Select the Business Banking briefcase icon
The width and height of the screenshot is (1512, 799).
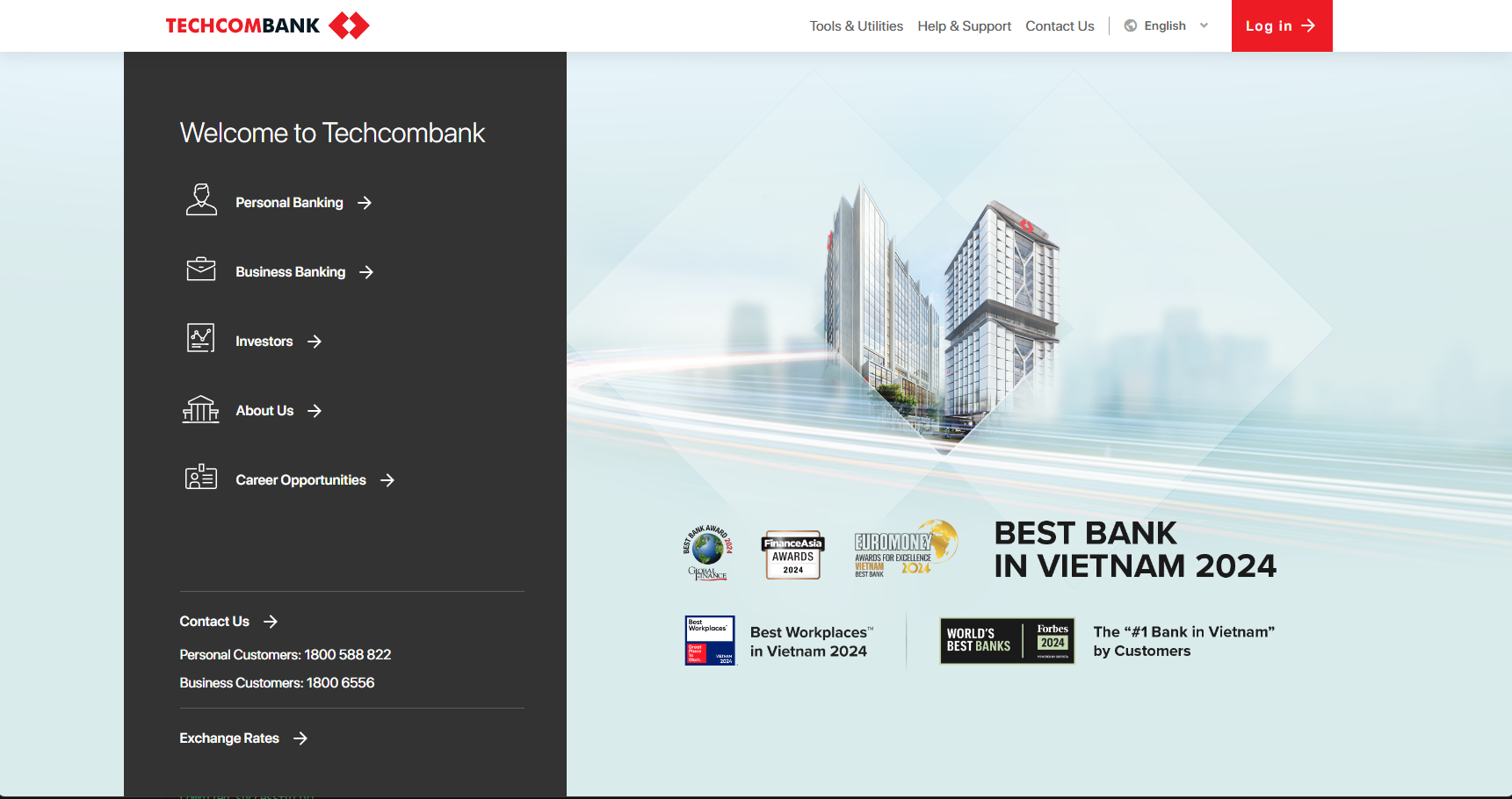pos(201,270)
